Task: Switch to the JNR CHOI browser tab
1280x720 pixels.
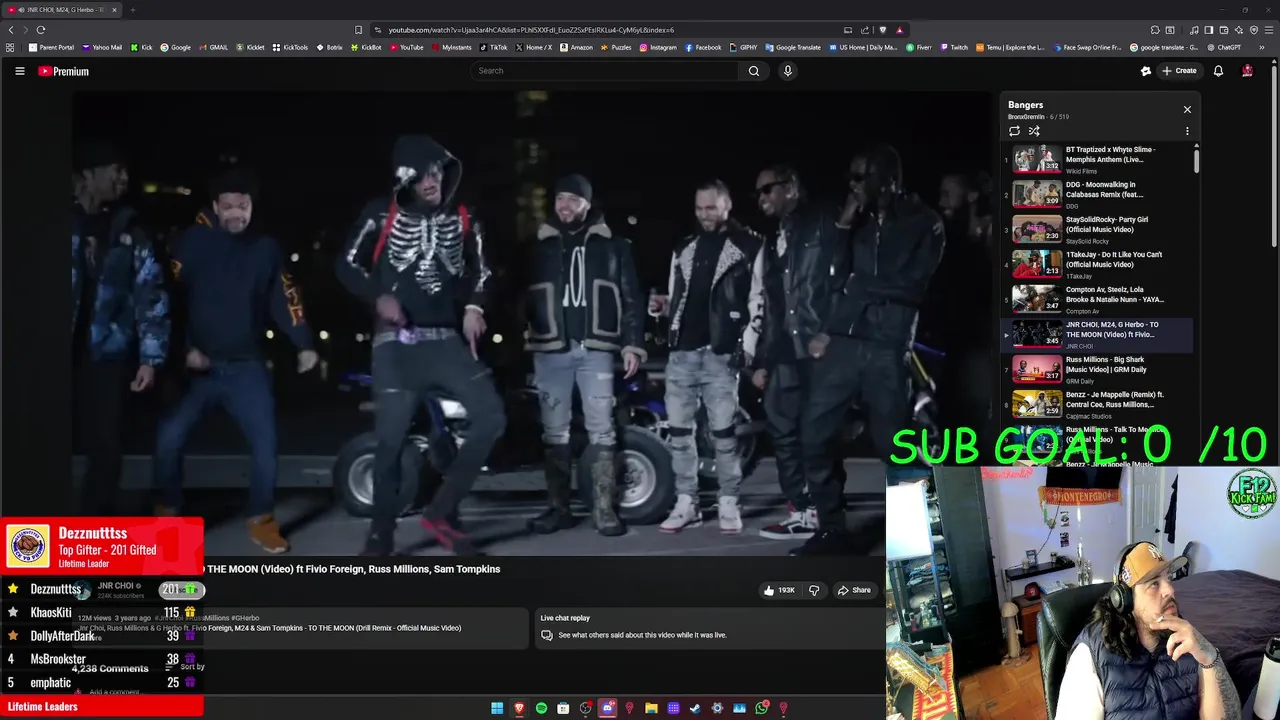Action: click(60, 10)
